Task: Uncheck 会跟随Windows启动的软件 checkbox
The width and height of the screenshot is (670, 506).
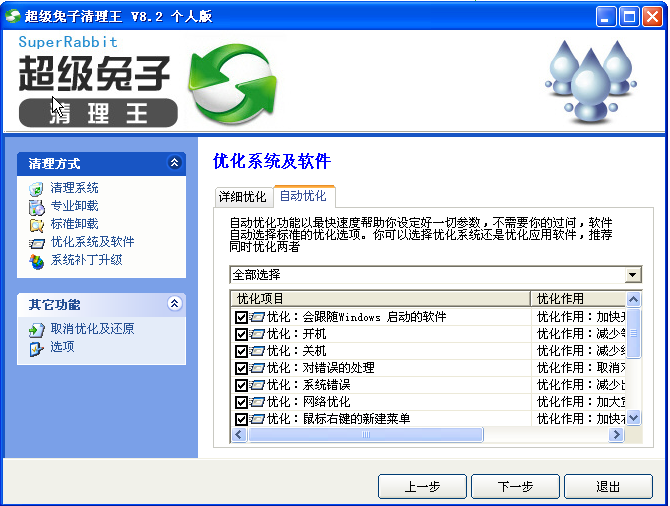Action: point(241,317)
